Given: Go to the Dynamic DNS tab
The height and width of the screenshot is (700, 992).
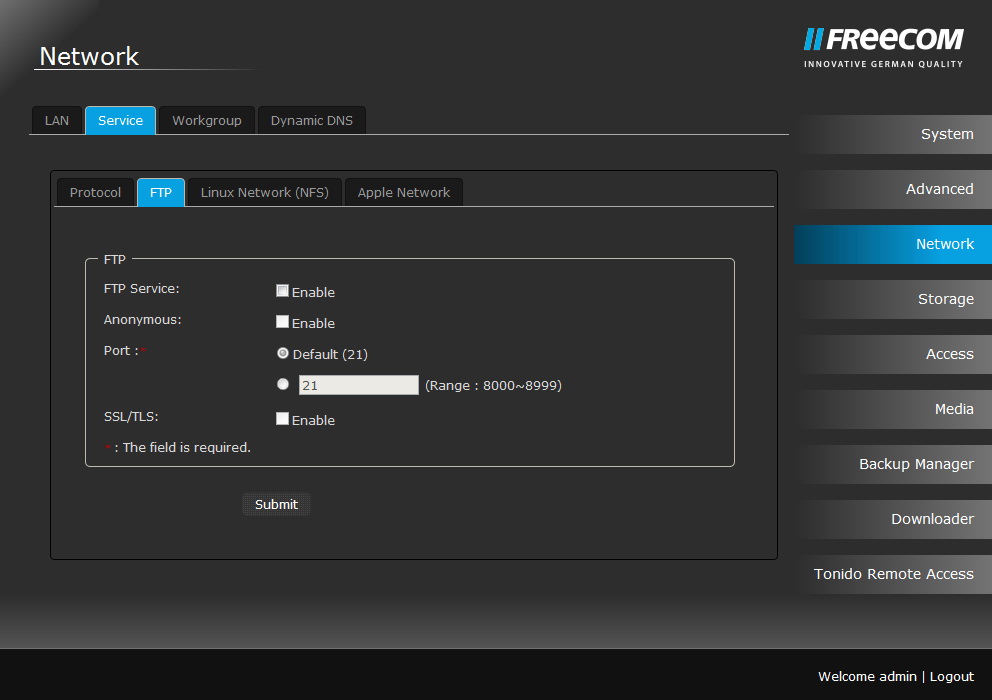Looking at the screenshot, I should [x=312, y=120].
